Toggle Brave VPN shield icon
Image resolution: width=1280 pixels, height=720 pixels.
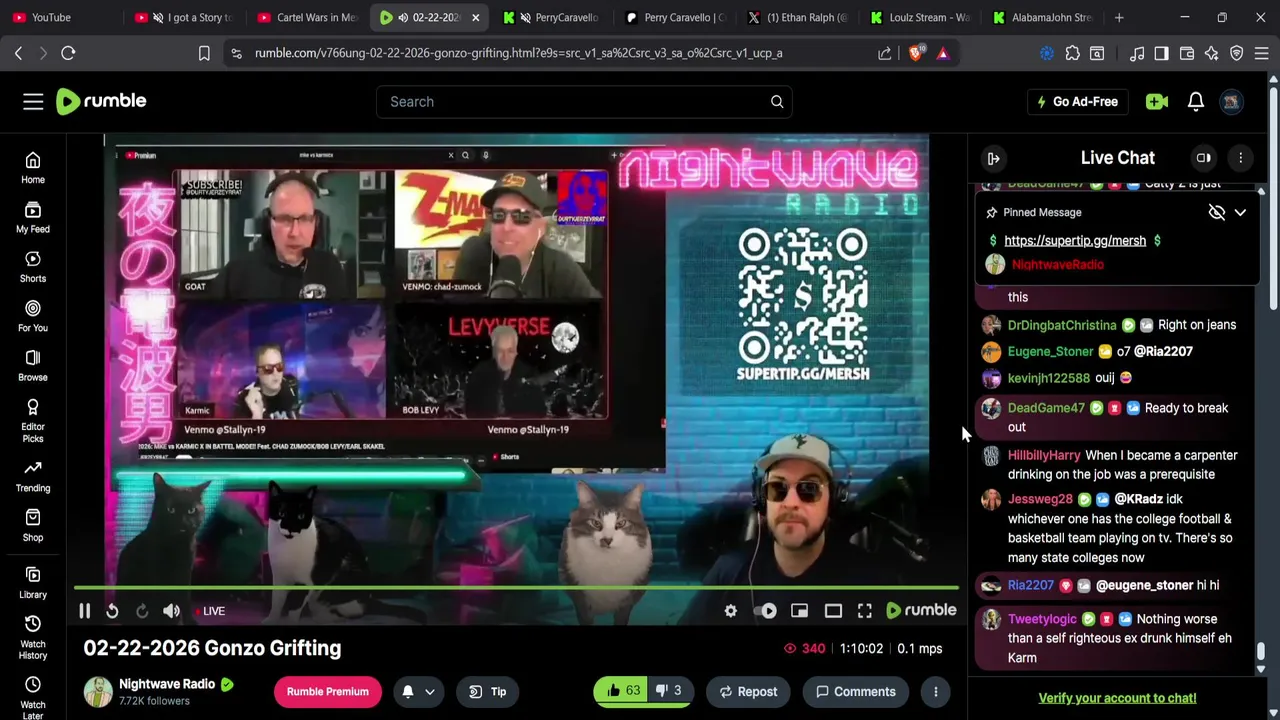tap(1237, 53)
